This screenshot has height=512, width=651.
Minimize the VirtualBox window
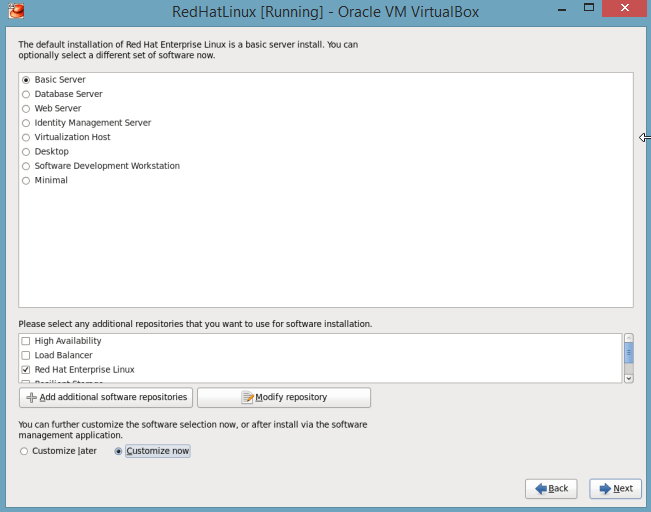(562, 10)
